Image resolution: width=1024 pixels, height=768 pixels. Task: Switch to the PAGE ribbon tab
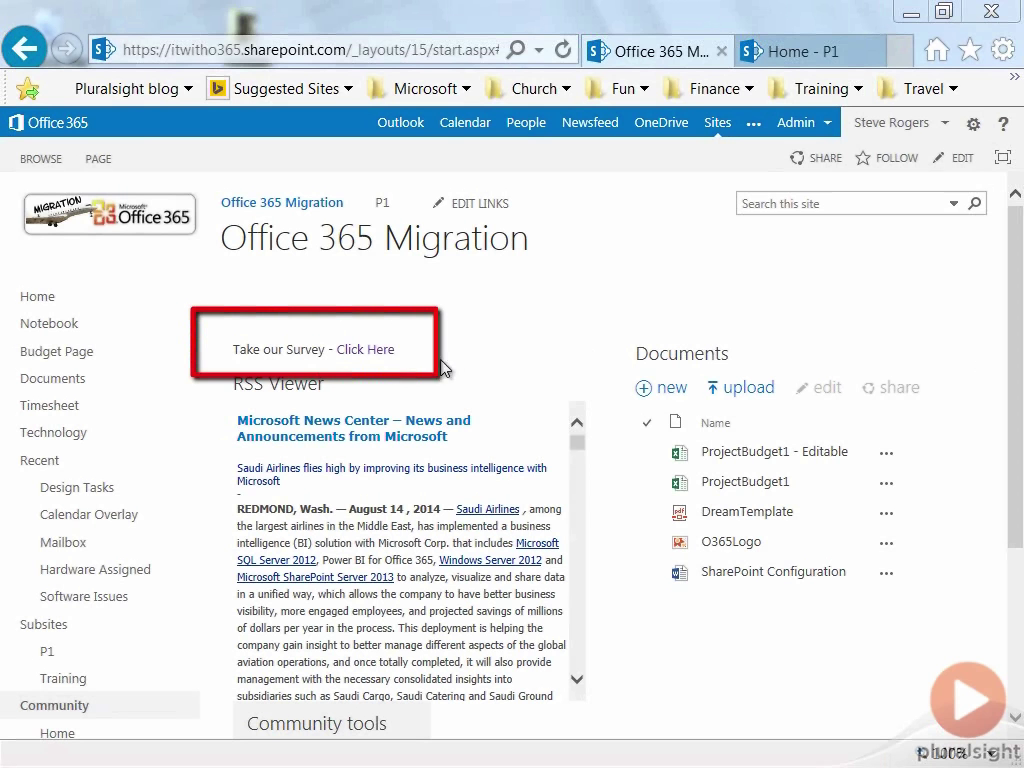98,159
